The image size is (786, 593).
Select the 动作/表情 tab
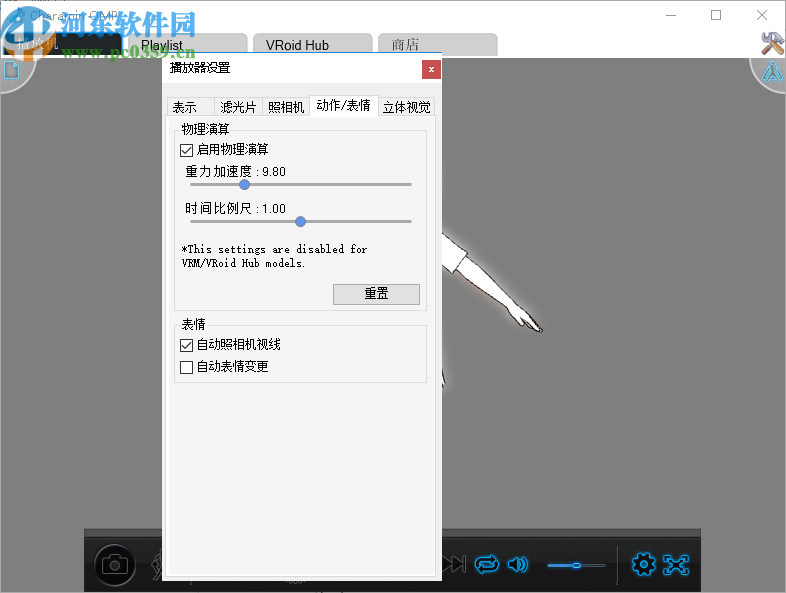click(x=343, y=105)
